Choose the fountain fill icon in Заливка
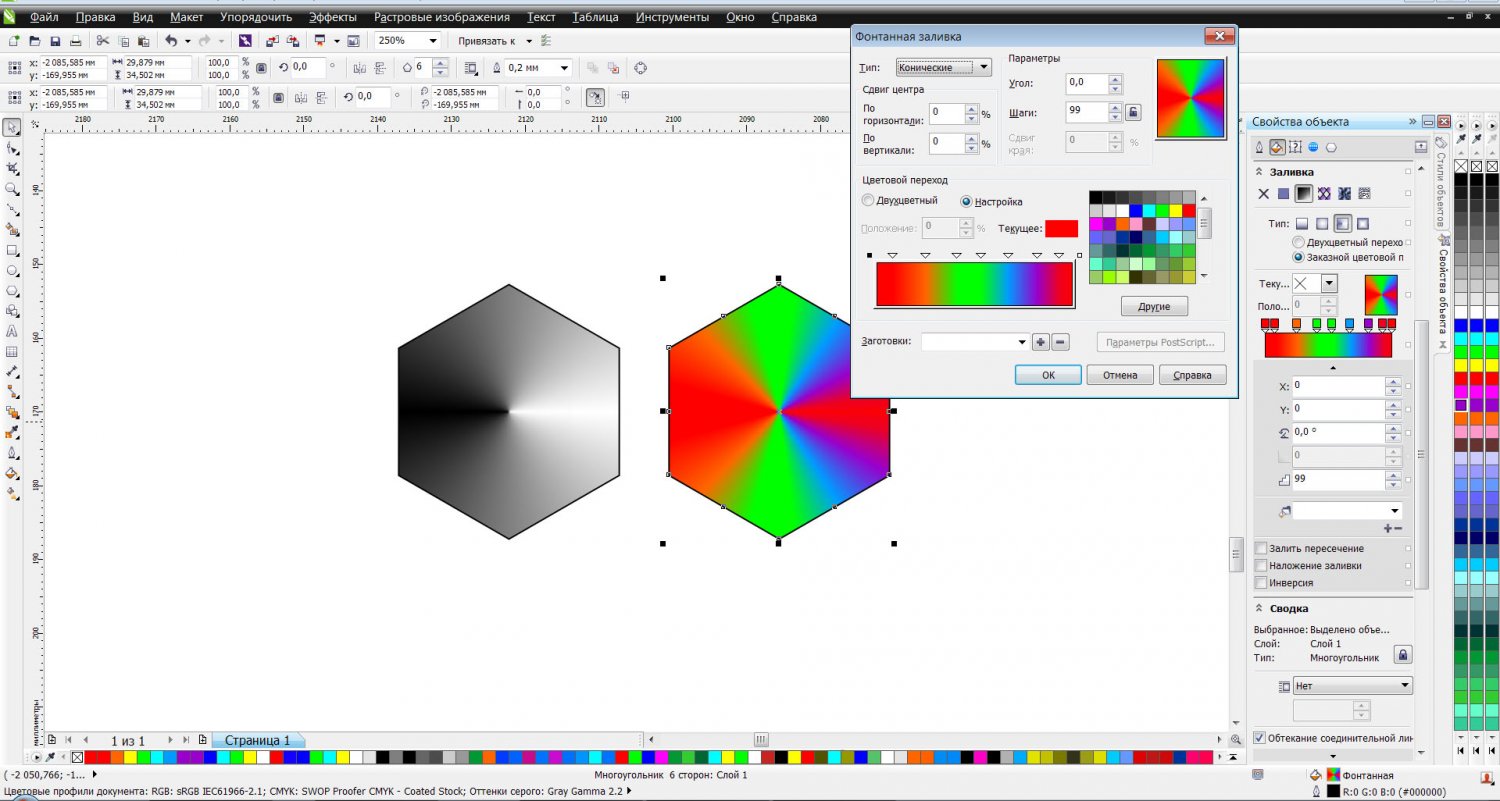The image size is (1500, 801). (1304, 193)
